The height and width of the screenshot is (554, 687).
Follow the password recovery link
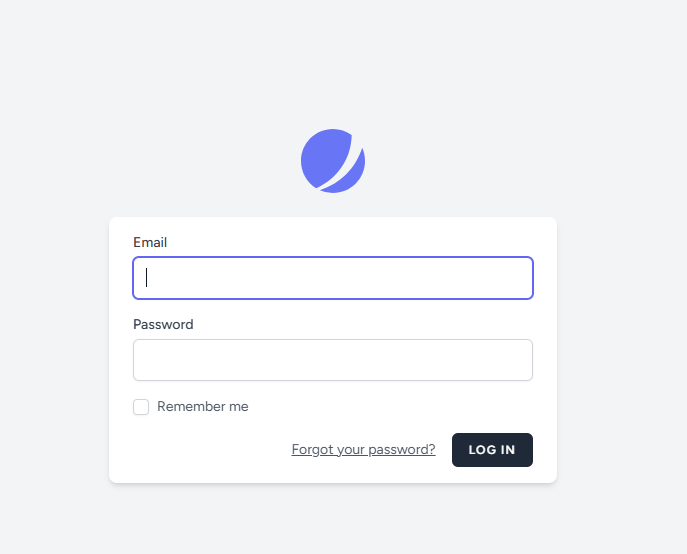pos(363,450)
